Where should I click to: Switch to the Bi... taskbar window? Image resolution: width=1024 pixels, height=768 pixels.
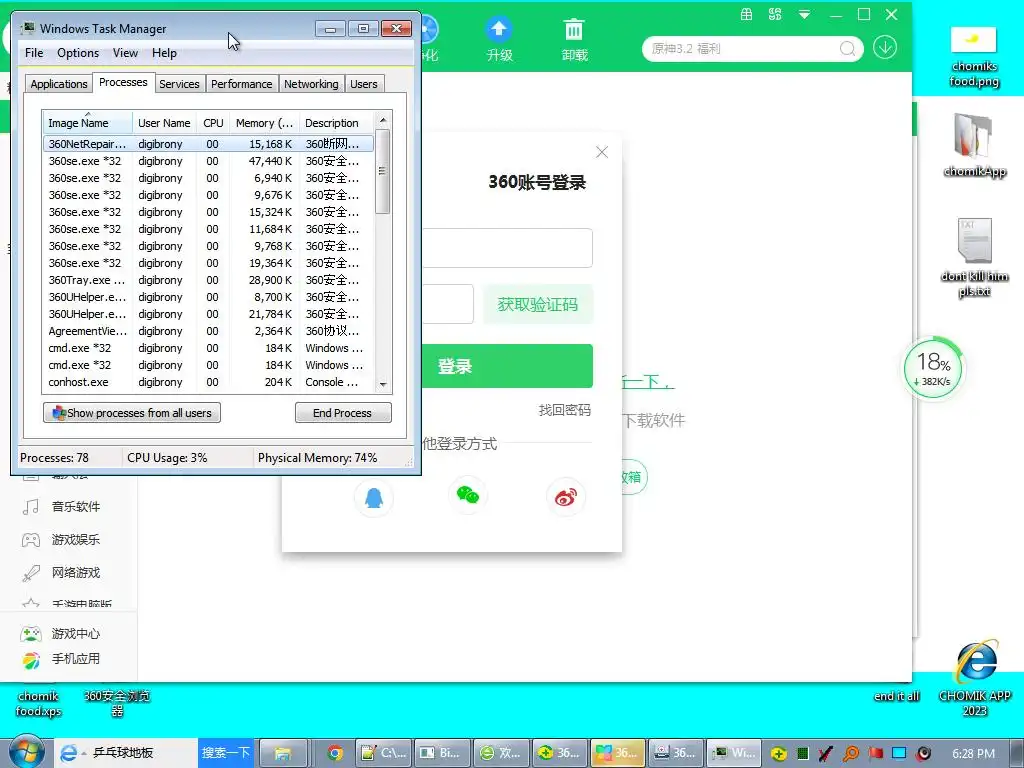[x=443, y=753]
